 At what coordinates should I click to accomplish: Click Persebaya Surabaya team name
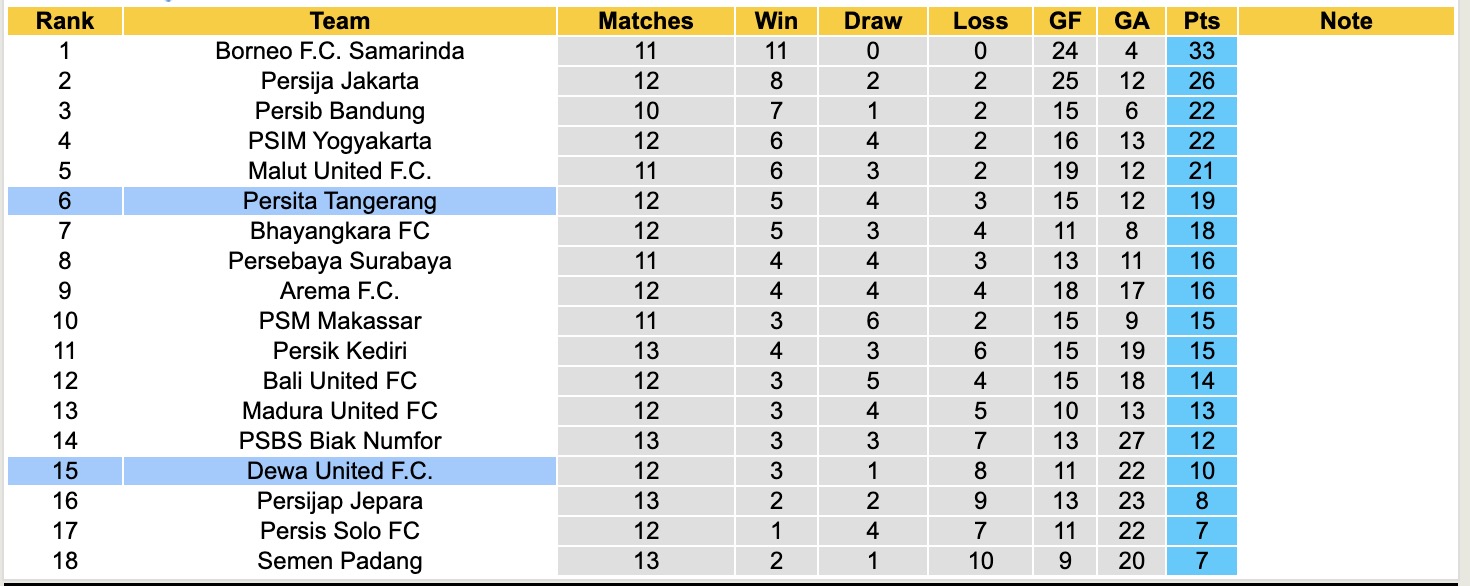pyautogui.click(x=339, y=261)
